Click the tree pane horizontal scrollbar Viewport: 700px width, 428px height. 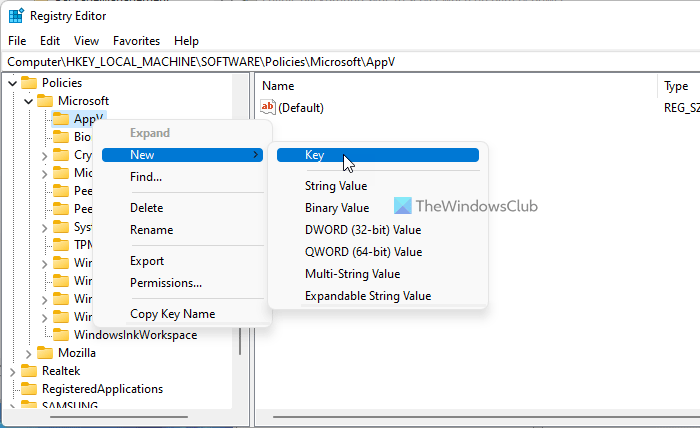pyautogui.click(x=118, y=417)
